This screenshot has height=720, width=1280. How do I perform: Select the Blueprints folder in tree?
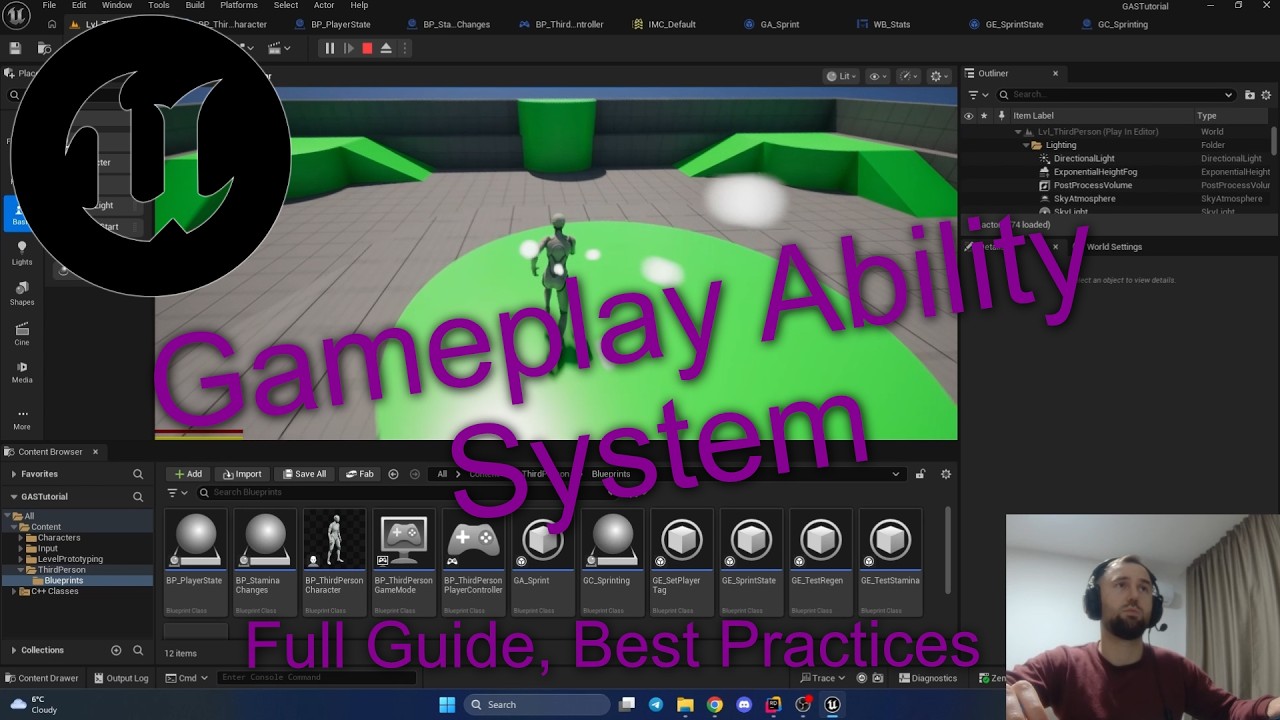pyautogui.click(x=63, y=580)
